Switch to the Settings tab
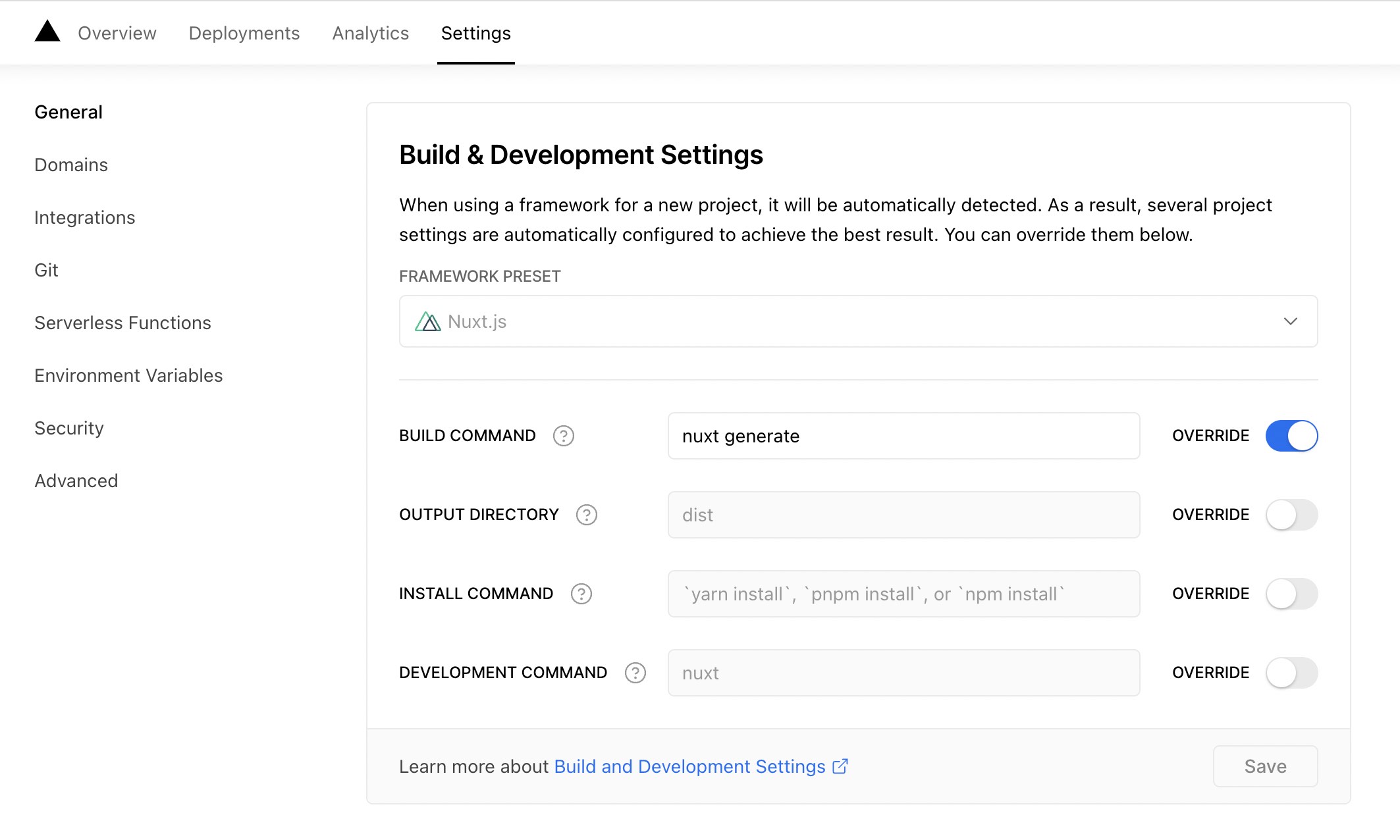The image size is (1400, 840). (476, 32)
